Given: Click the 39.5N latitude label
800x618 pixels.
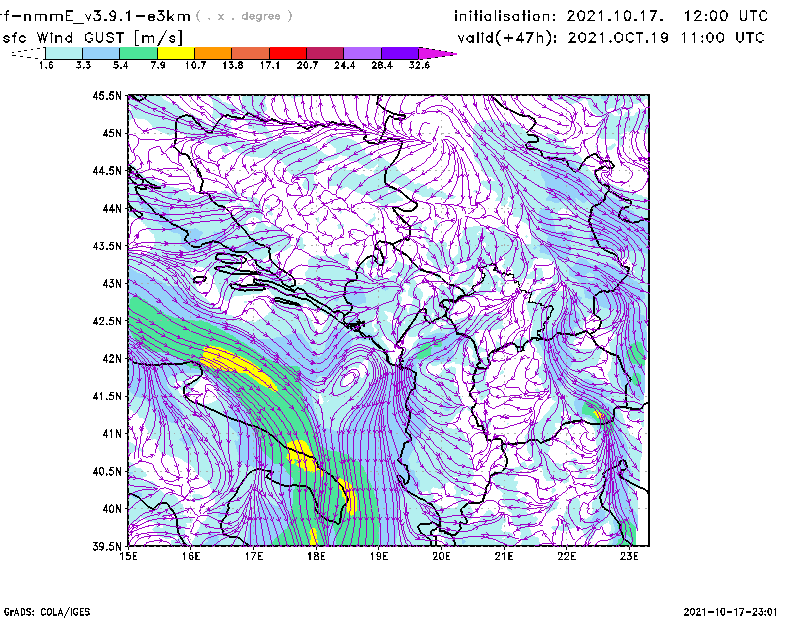Looking at the screenshot, I should pos(107,547).
